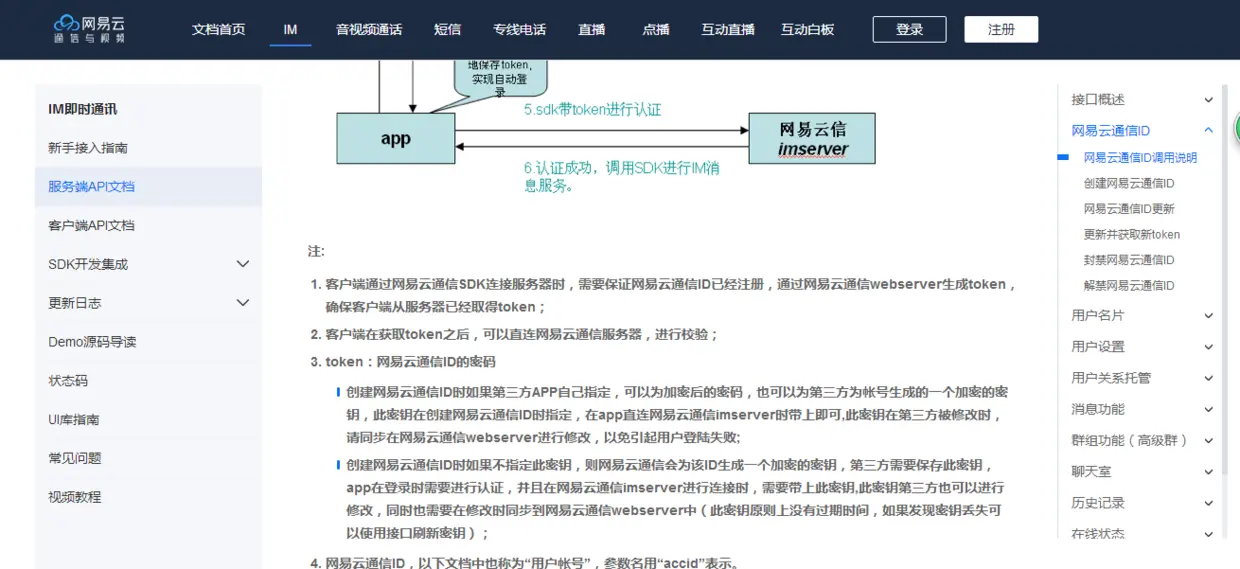Viewport: 1240px width, 569px height.
Task: Open 音视频通话 documentation tab
Action: click(369, 30)
